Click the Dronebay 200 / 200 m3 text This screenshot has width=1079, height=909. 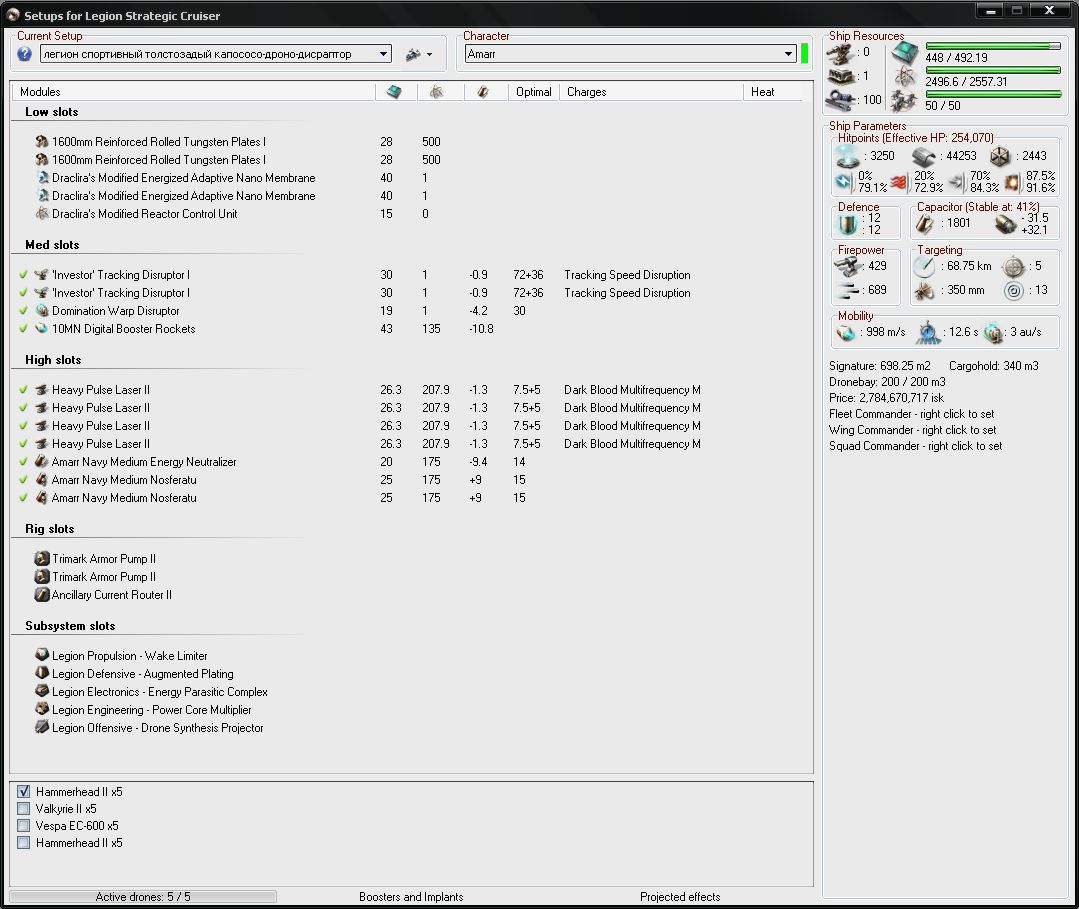pos(887,382)
